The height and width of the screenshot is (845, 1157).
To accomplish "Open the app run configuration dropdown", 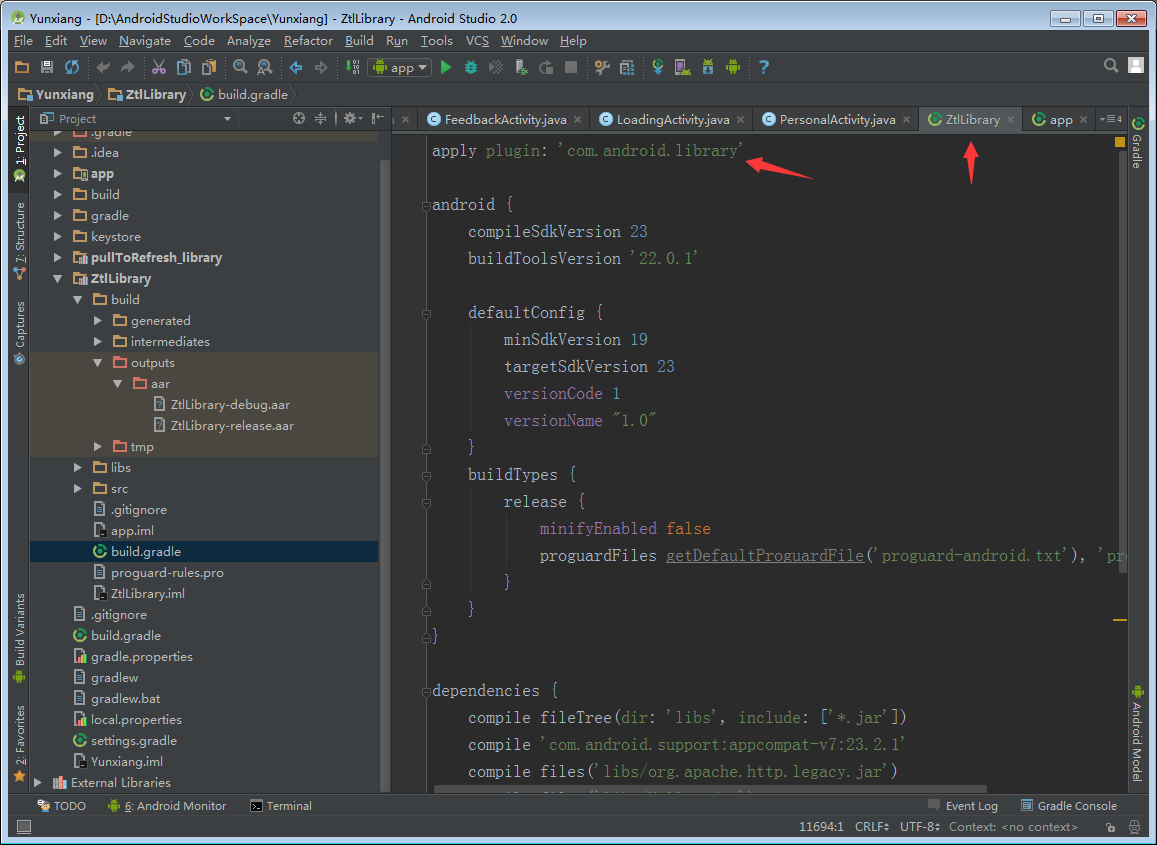I will coord(399,67).
